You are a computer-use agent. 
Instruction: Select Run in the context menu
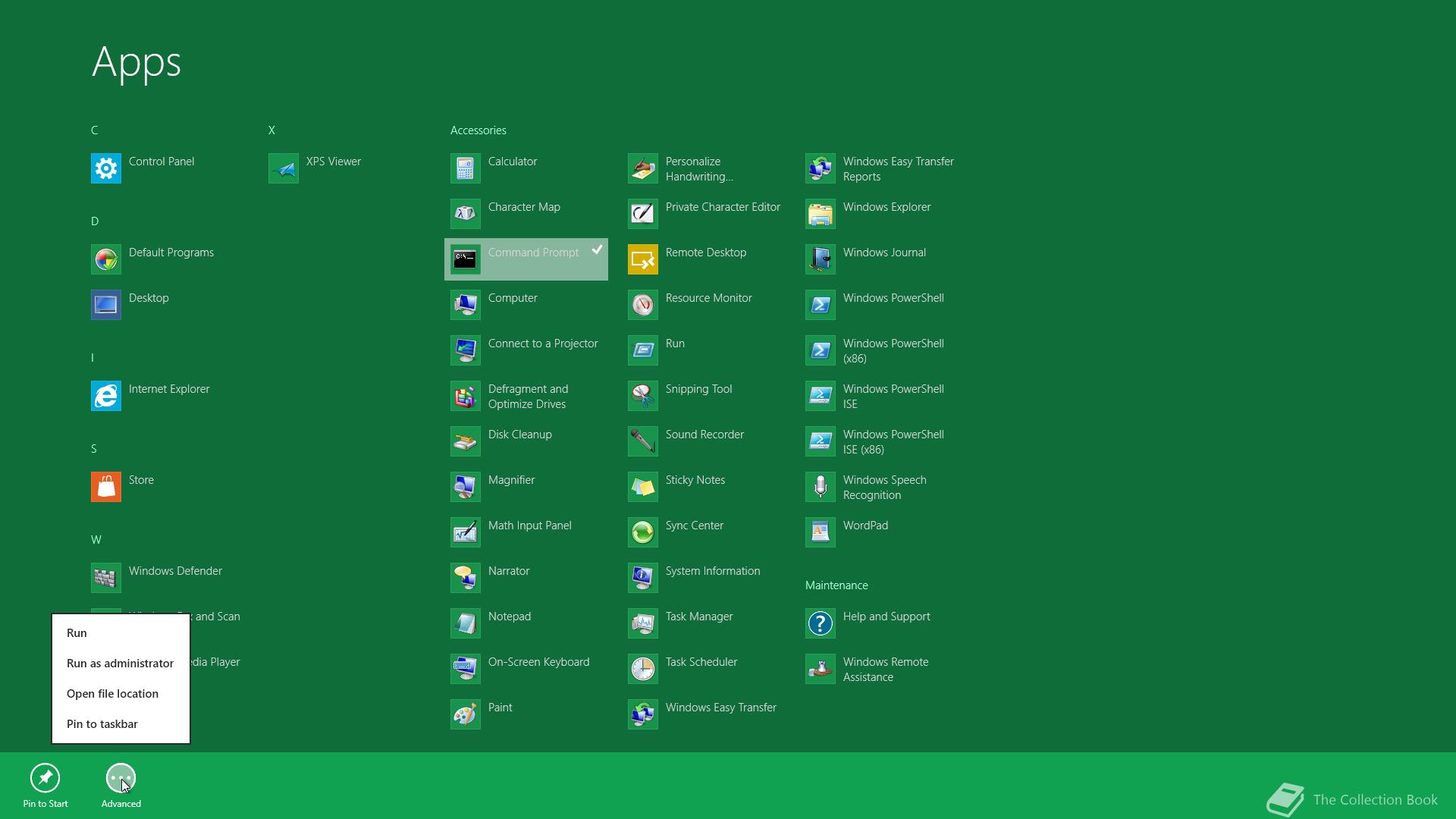77,633
